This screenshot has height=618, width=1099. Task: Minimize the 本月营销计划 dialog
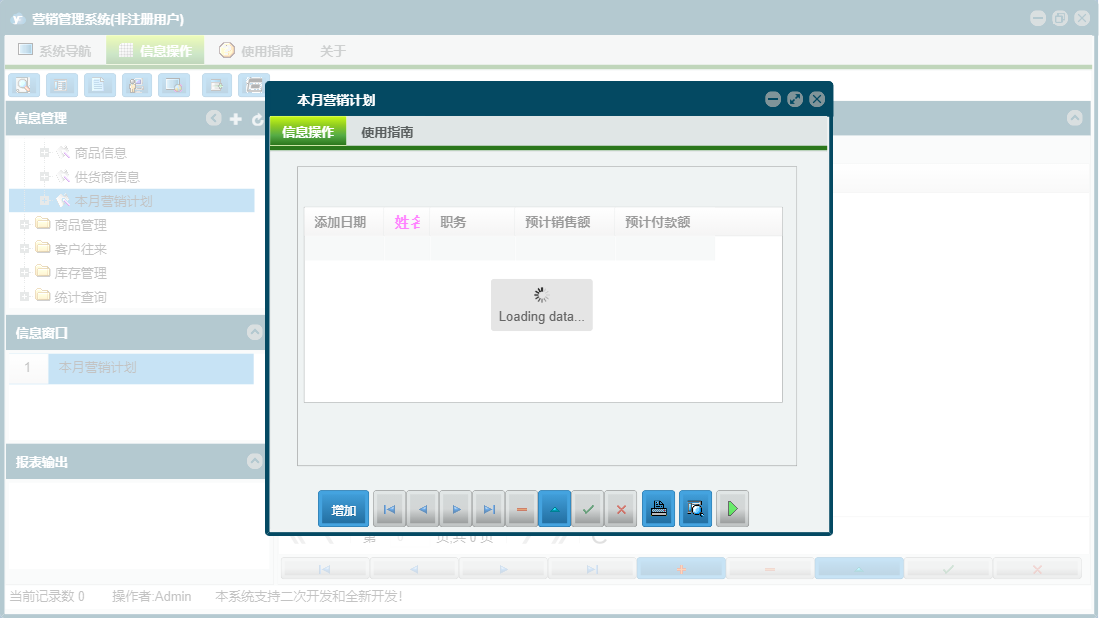[x=773, y=99]
